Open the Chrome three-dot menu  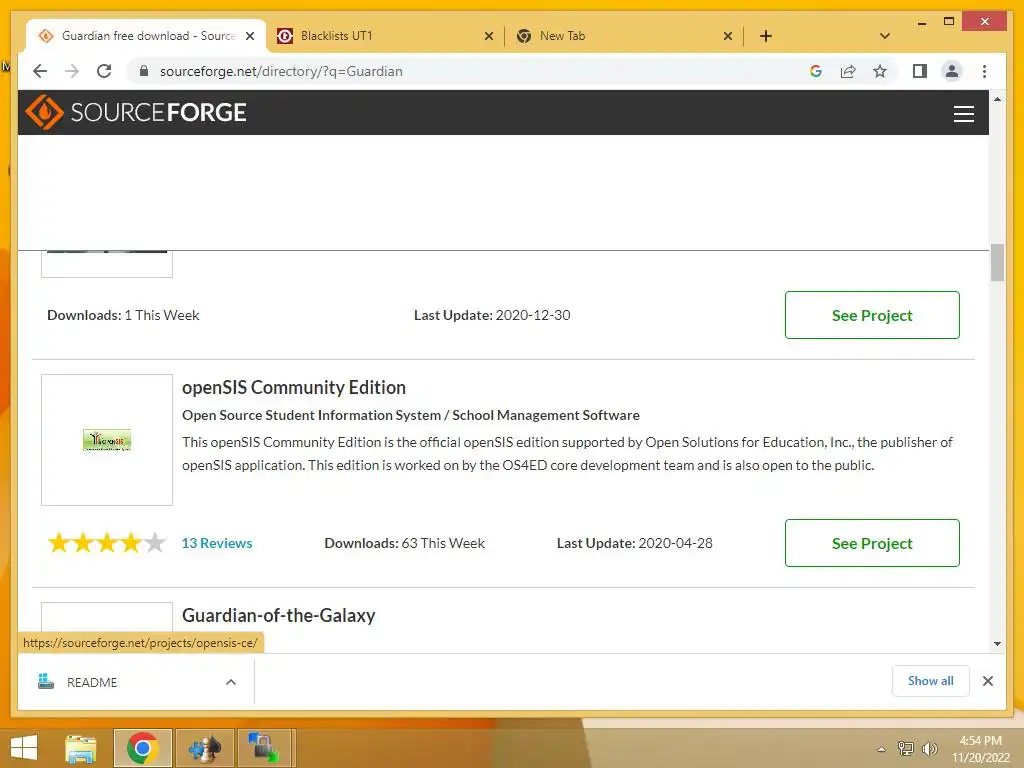pyautogui.click(x=984, y=71)
